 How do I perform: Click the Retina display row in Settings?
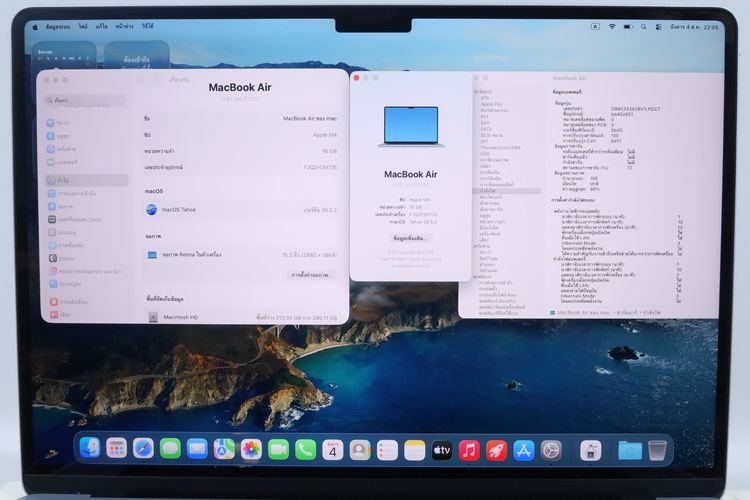click(241, 255)
